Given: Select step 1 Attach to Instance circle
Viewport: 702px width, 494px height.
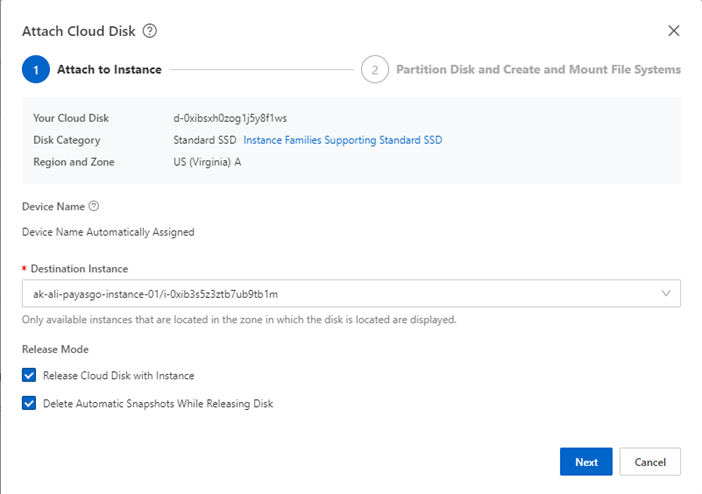Looking at the screenshot, I should [36, 69].
